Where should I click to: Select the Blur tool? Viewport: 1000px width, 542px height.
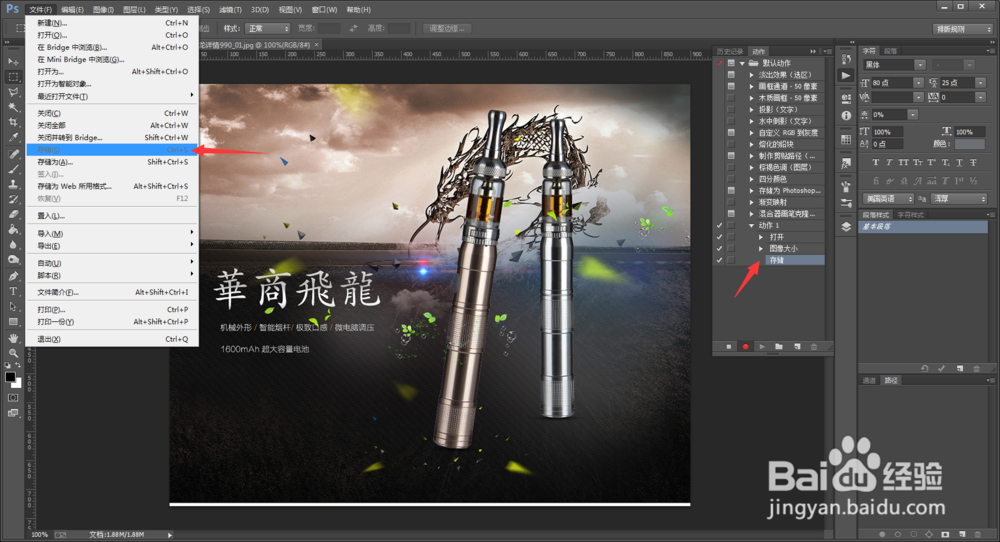(x=13, y=245)
